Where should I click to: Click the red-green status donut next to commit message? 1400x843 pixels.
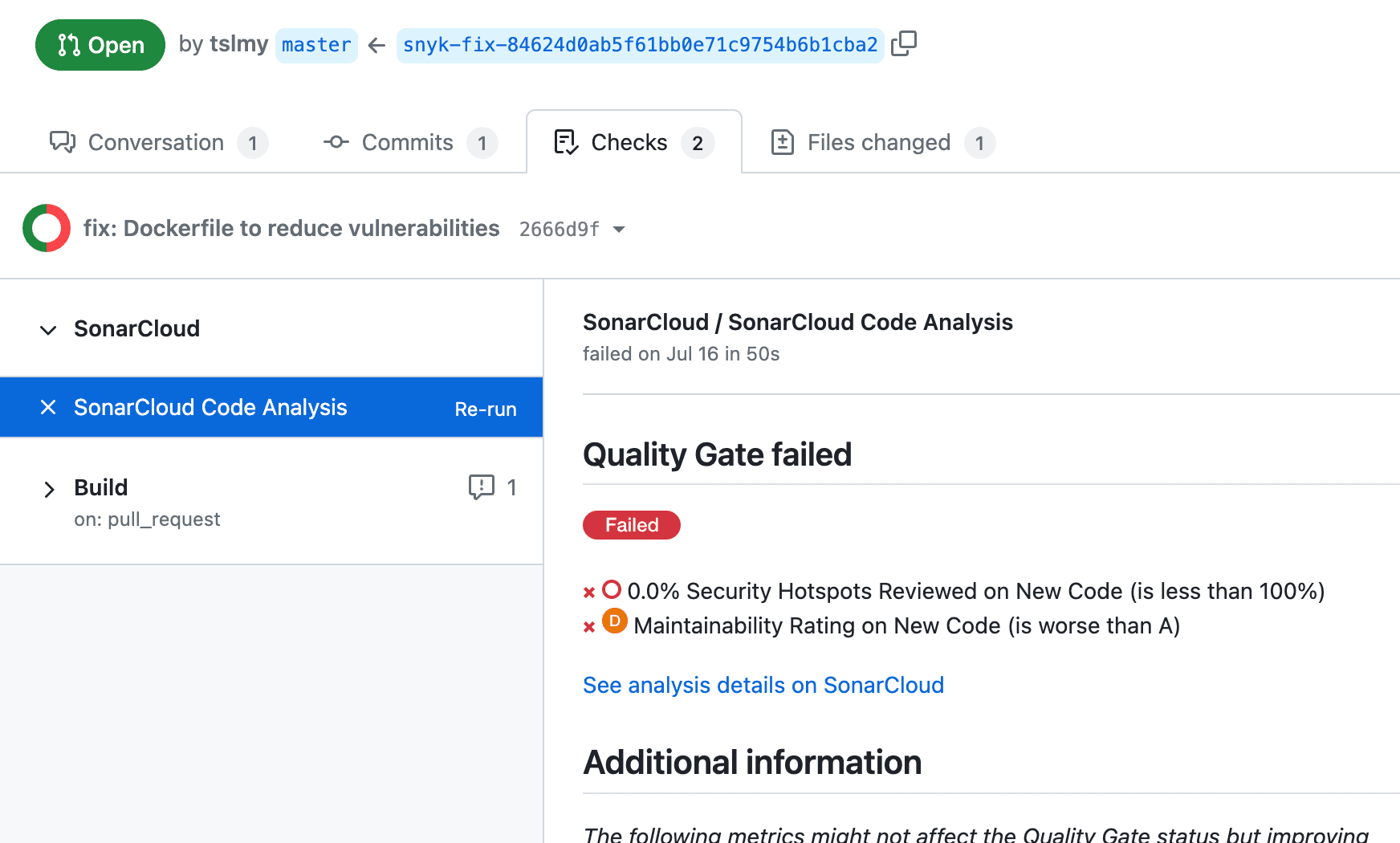(47, 227)
